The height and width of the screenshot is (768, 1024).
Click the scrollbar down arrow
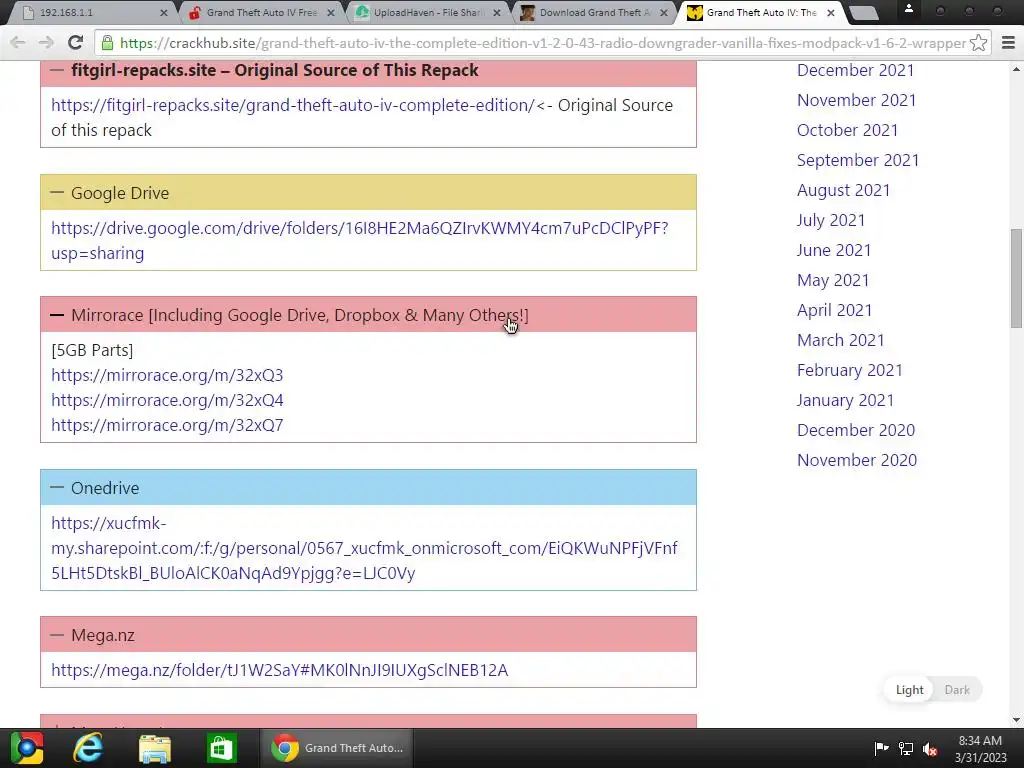[x=1016, y=720]
